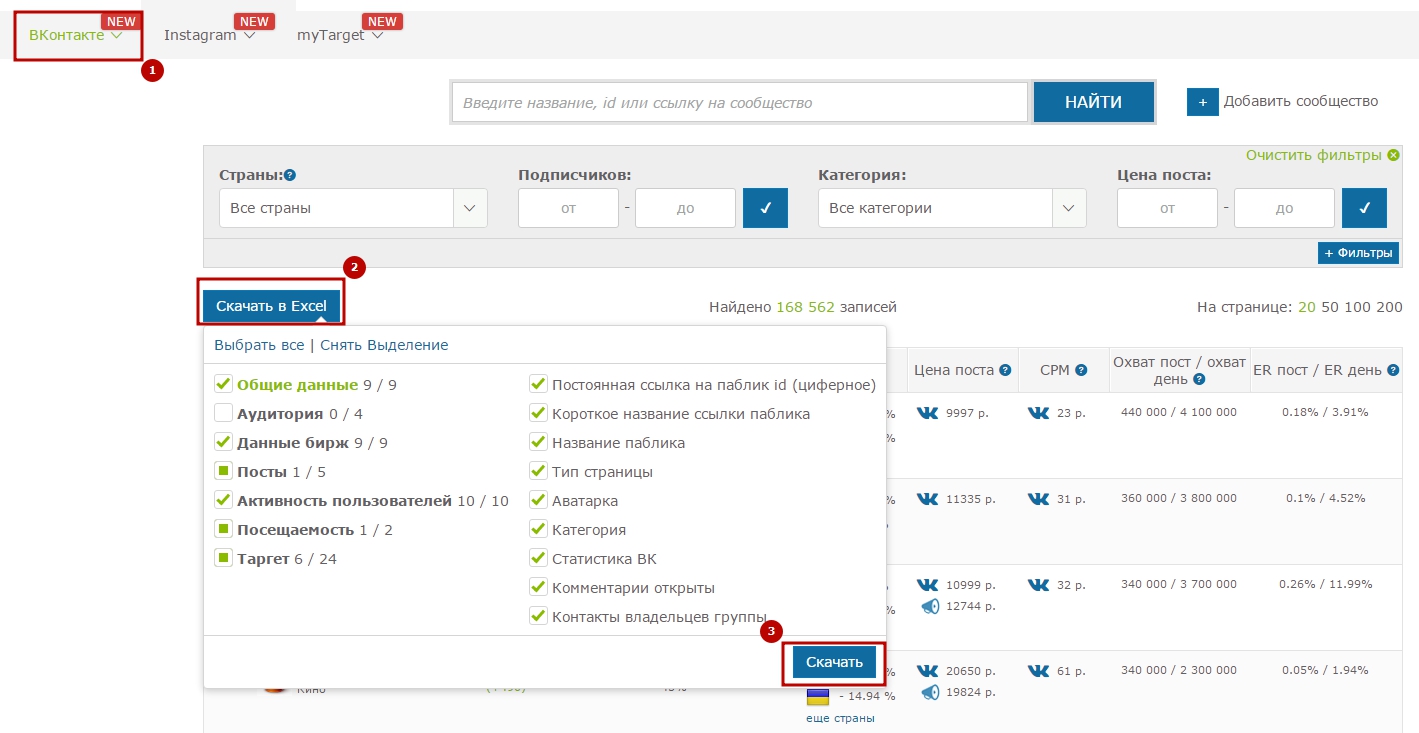
Task: Uncheck Контакты владельцев группы checkbox
Action: [538, 616]
